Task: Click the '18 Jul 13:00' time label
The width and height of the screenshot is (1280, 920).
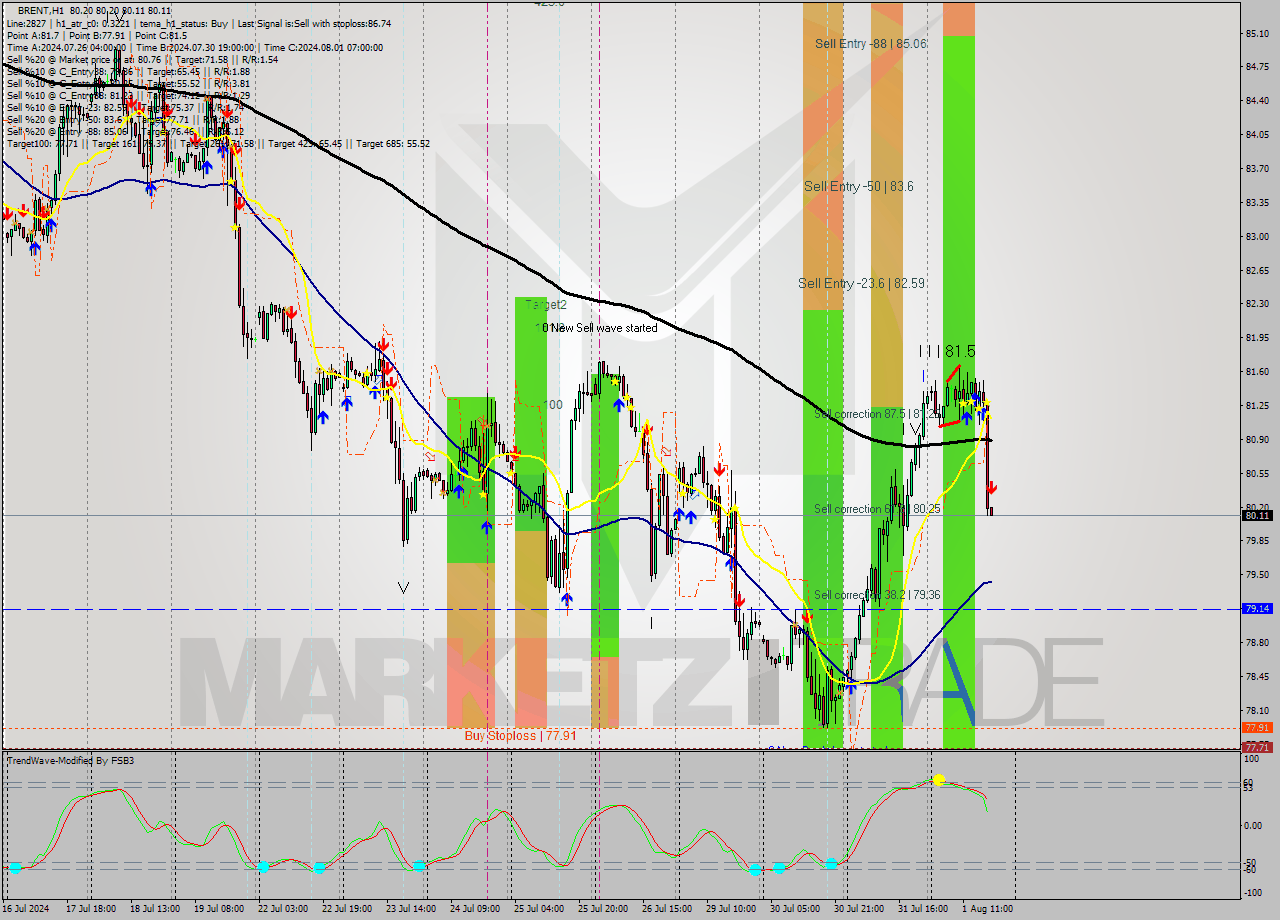Action: 156,909
